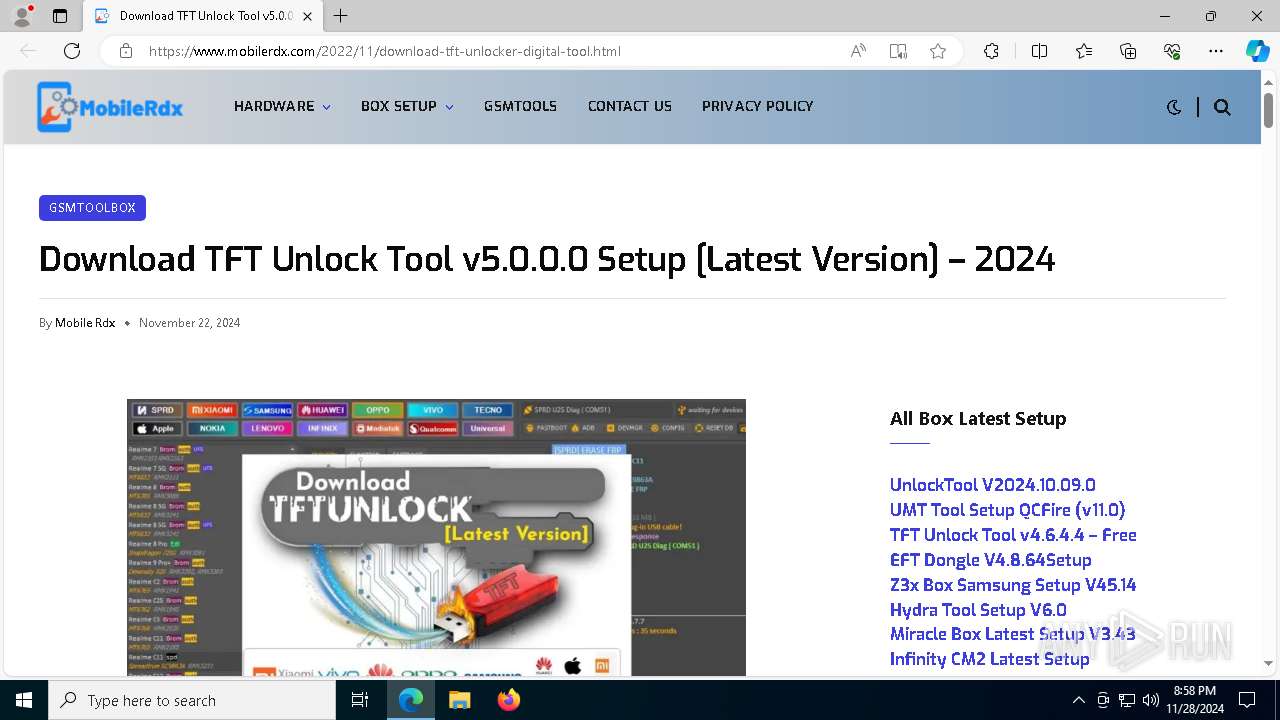Open UMT Tool Setup QCFire link
This screenshot has width=1280, height=720.
click(1007, 510)
